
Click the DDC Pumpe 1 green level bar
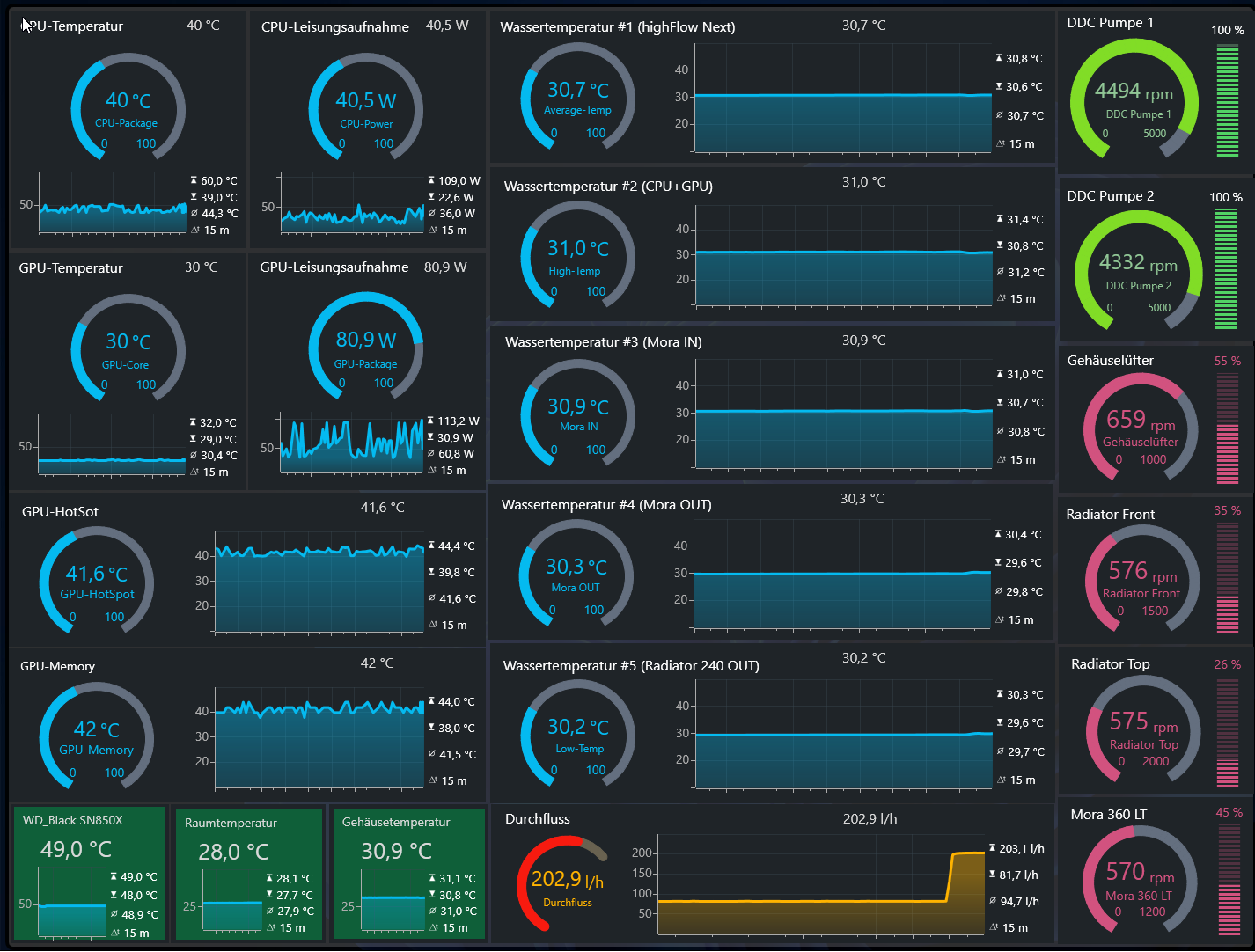point(1227,100)
